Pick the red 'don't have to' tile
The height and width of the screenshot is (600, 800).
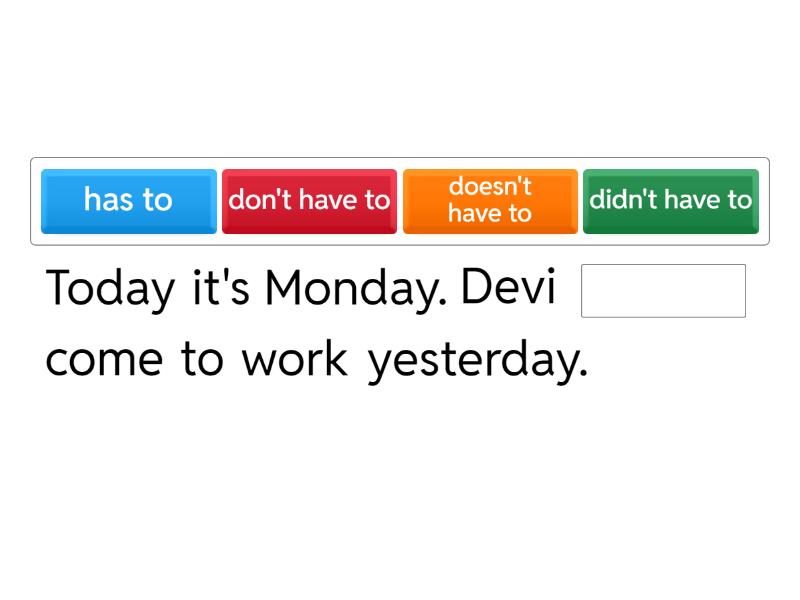coord(309,200)
